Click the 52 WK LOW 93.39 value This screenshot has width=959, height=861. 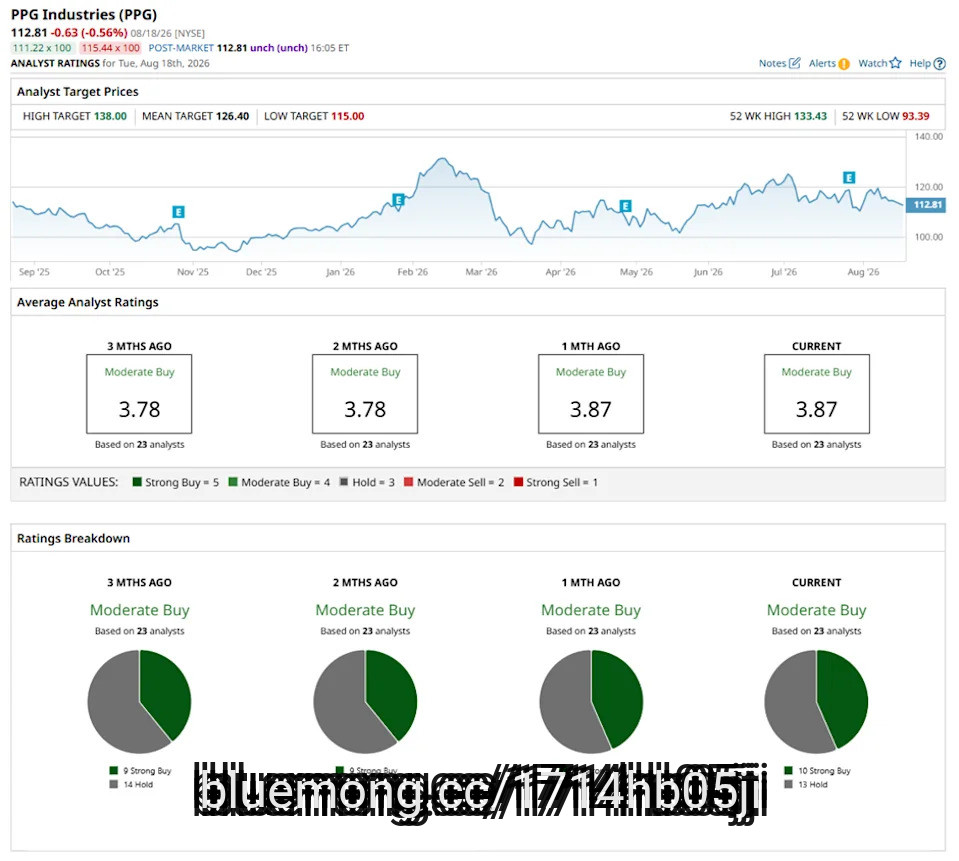tap(916, 116)
